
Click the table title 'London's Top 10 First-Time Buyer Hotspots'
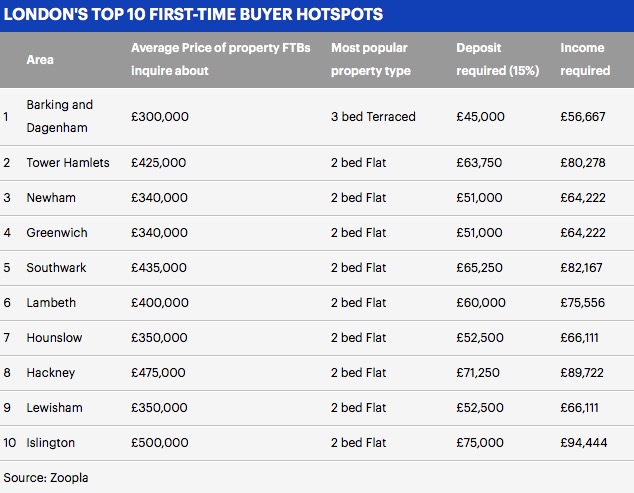tap(193, 14)
